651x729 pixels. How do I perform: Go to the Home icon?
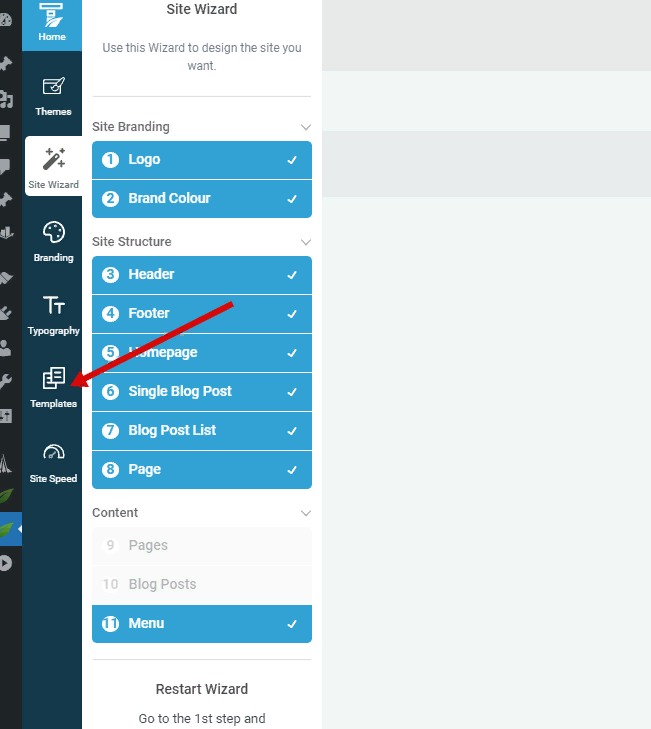(x=52, y=15)
